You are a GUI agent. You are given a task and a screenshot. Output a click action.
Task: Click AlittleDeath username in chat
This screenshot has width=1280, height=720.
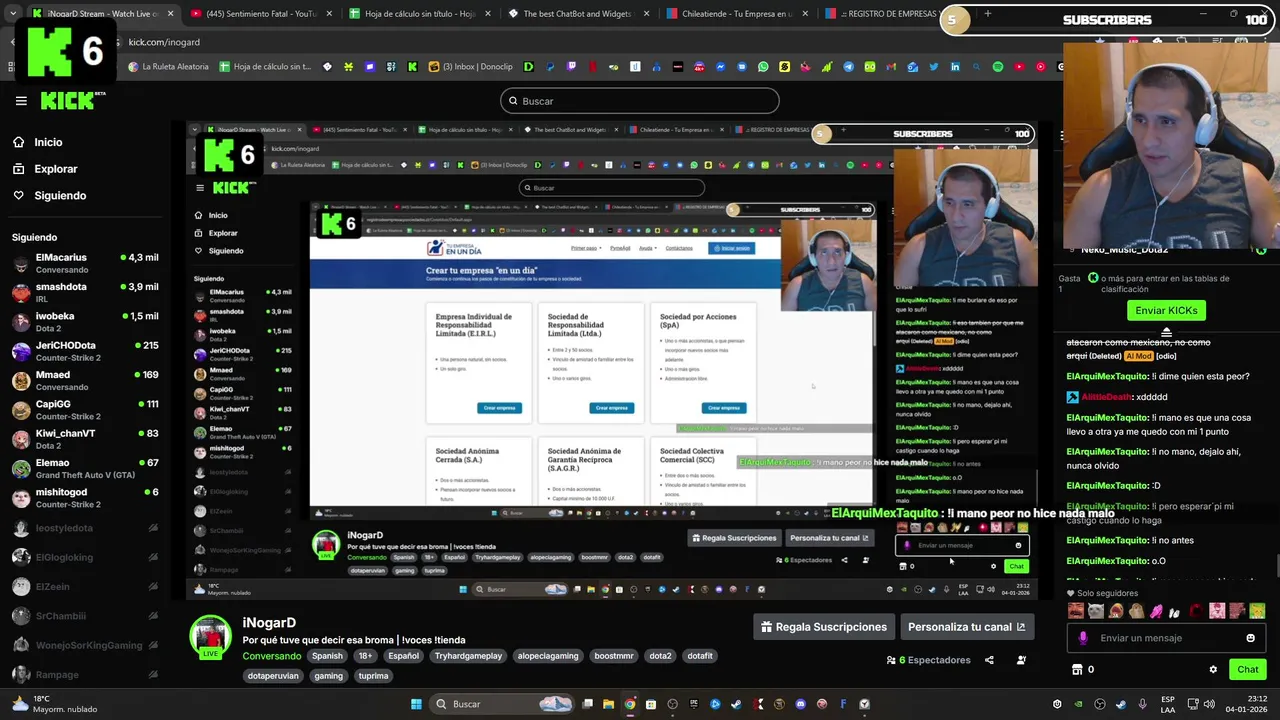(x=1106, y=397)
